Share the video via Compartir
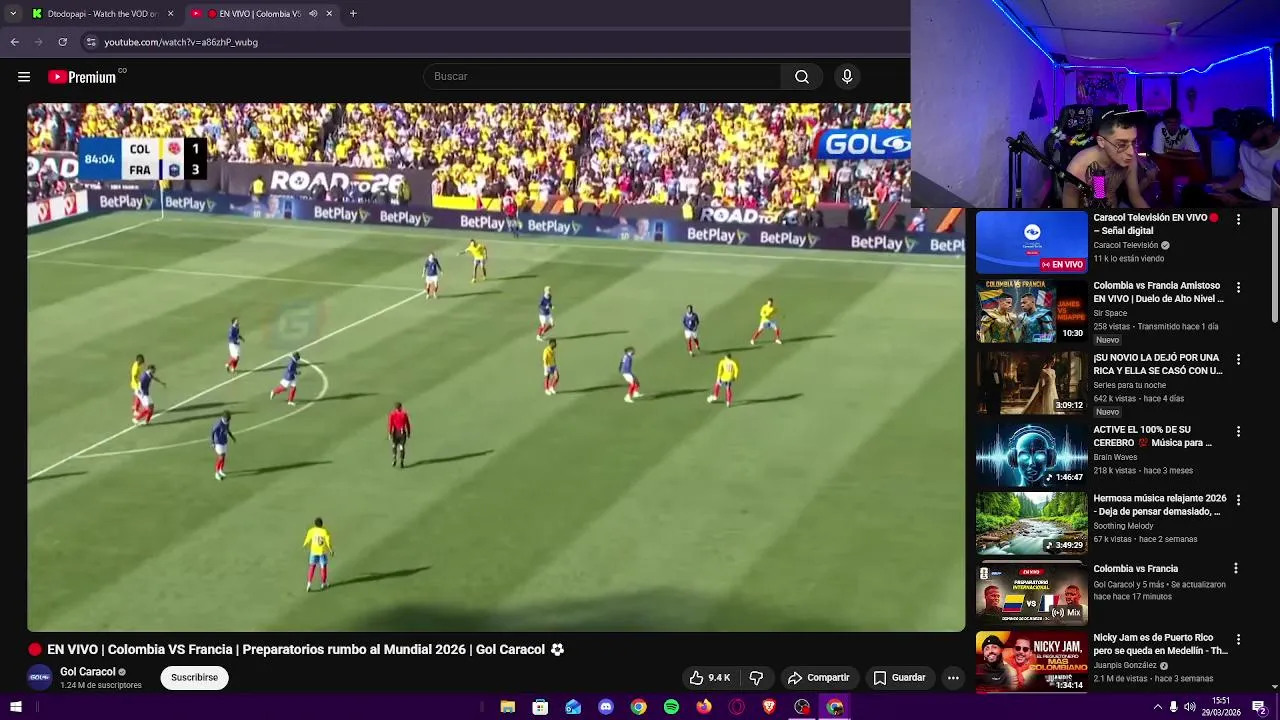 pos(818,678)
